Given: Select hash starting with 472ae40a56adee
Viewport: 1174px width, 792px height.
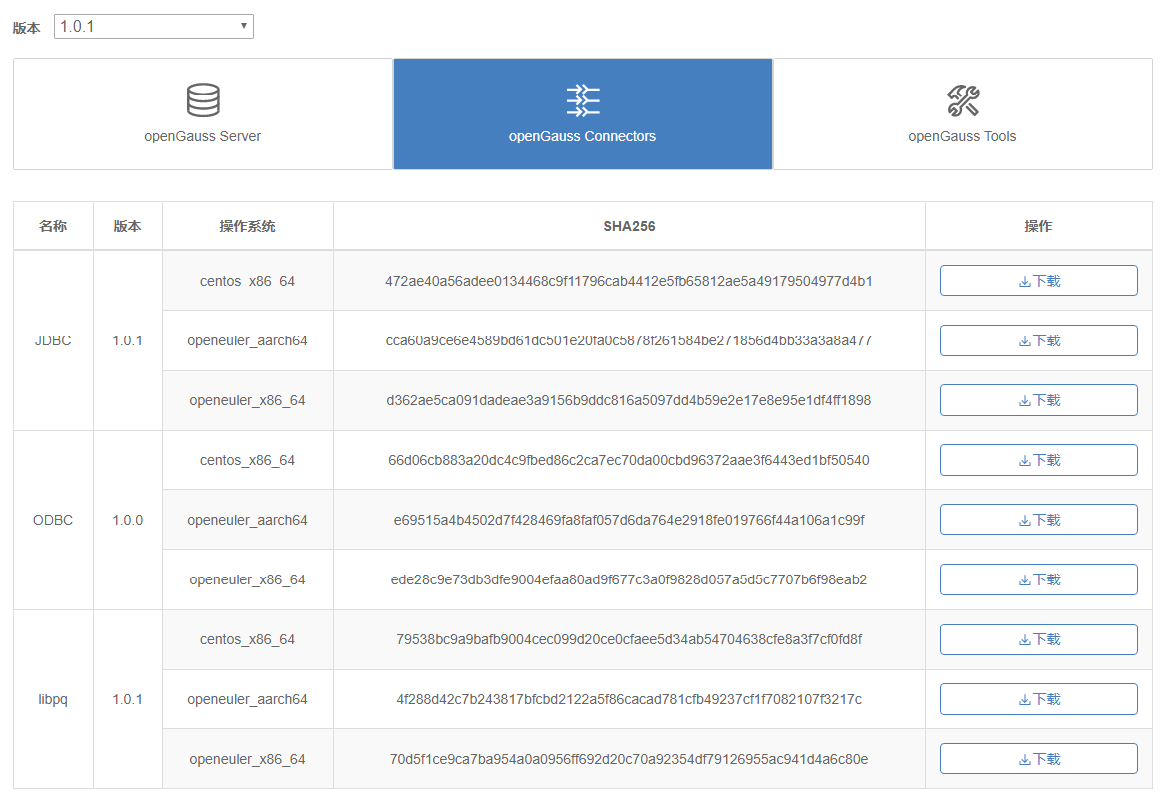Looking at the screenshot, I should coord(629,281).
